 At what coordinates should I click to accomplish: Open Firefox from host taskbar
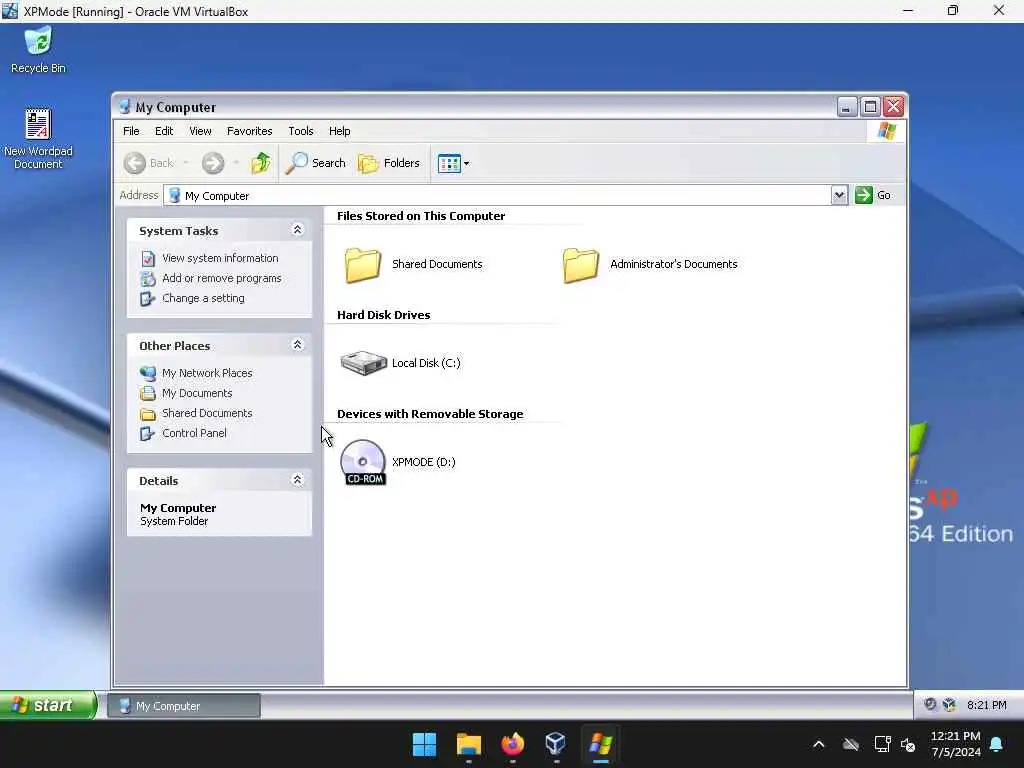513,744
